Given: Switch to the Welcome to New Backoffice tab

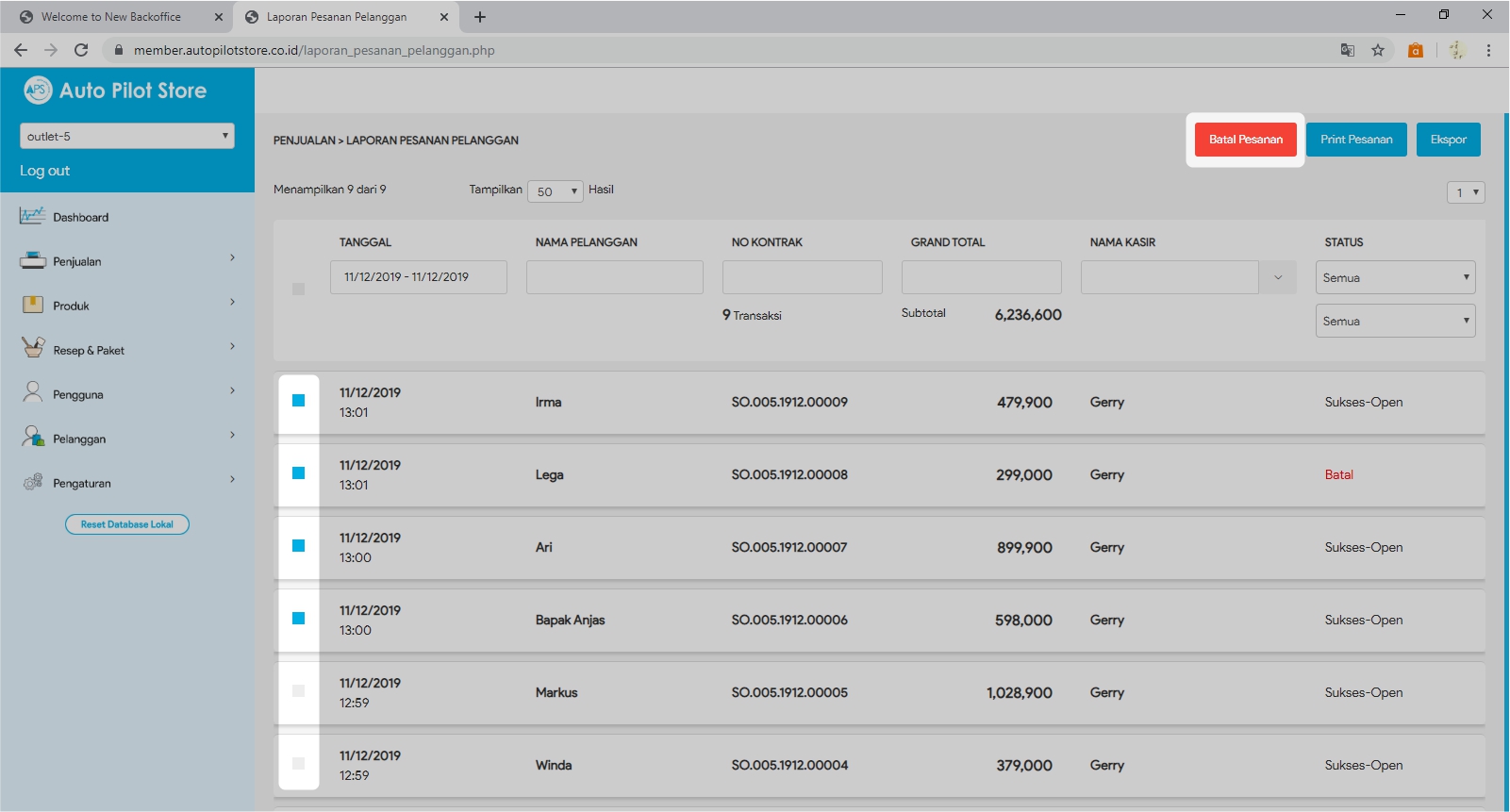Looking at the screenshot, I should pyautogui.click(x=111, y=17).
